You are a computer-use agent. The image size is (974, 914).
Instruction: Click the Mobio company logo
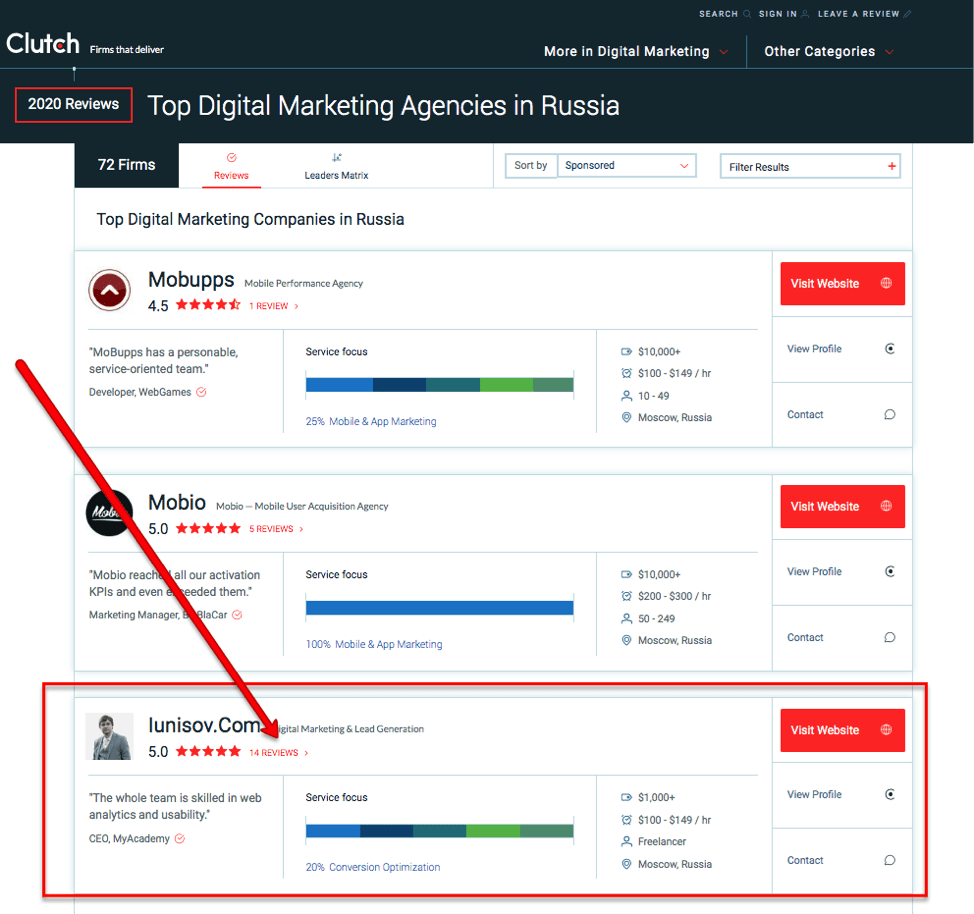(109, 513)
